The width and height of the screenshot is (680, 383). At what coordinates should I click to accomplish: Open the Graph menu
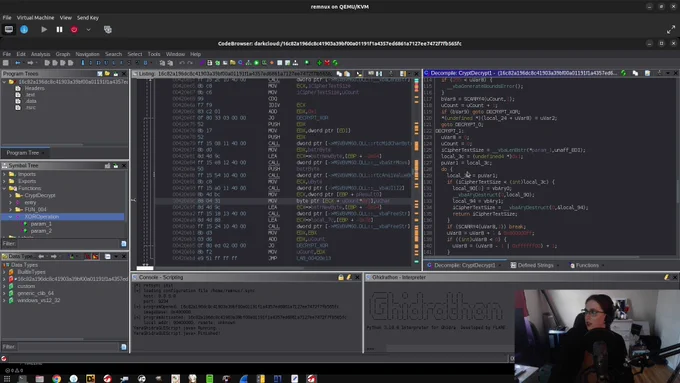tap(63, 54)
